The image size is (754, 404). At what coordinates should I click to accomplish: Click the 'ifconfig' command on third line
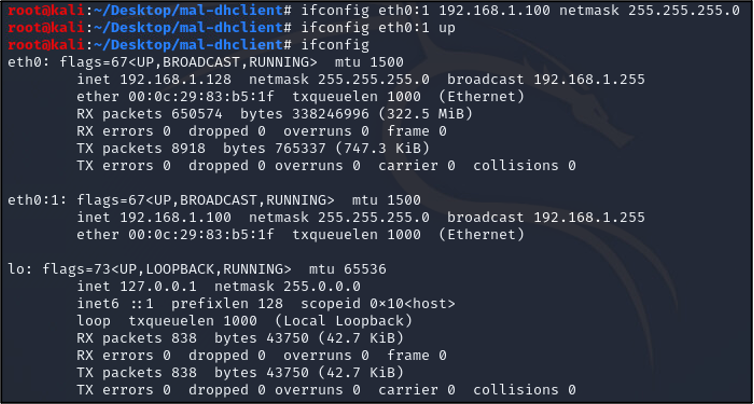pyautogui.click(x=335, y=45)
